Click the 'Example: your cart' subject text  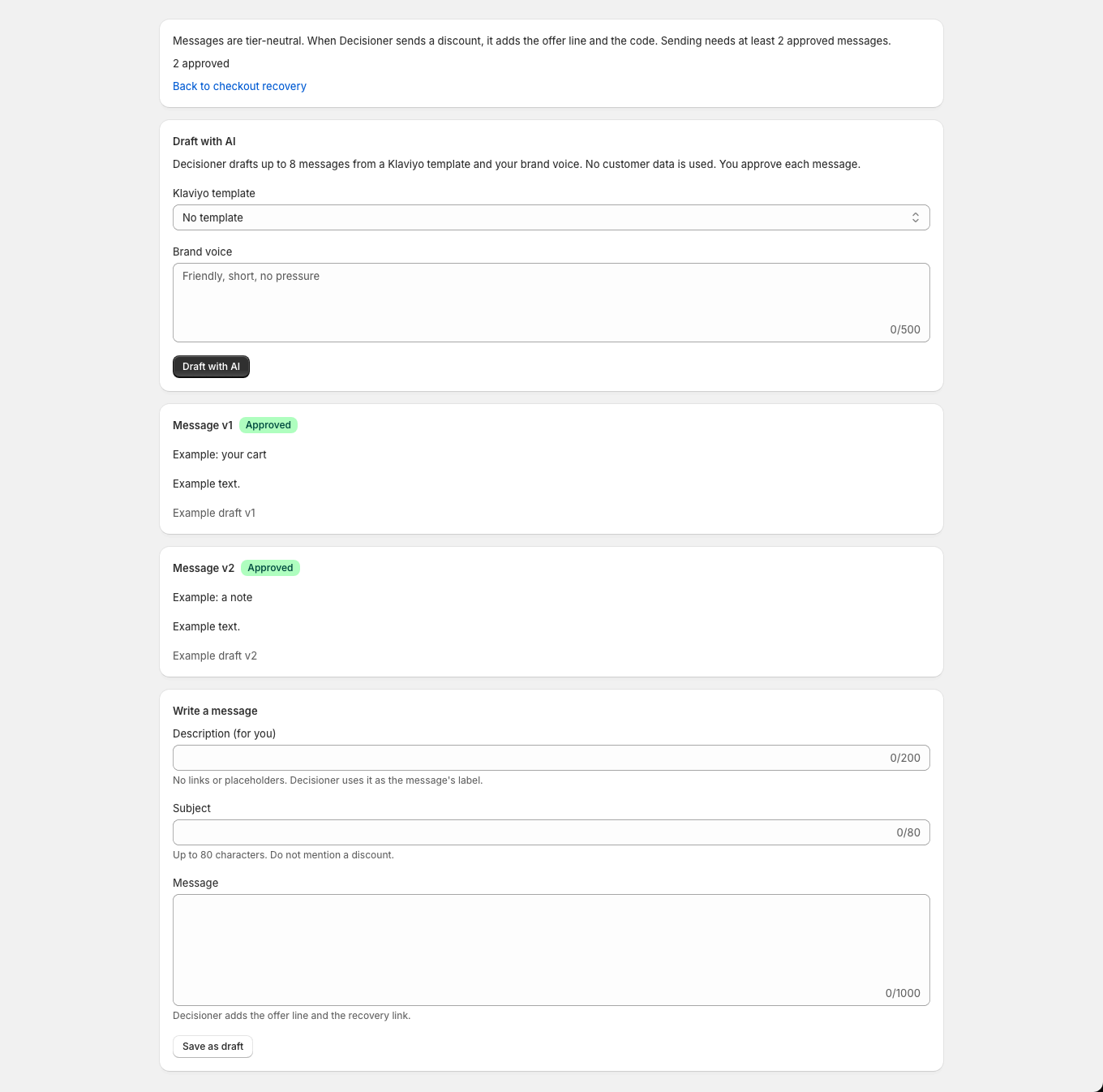(220, 454)
